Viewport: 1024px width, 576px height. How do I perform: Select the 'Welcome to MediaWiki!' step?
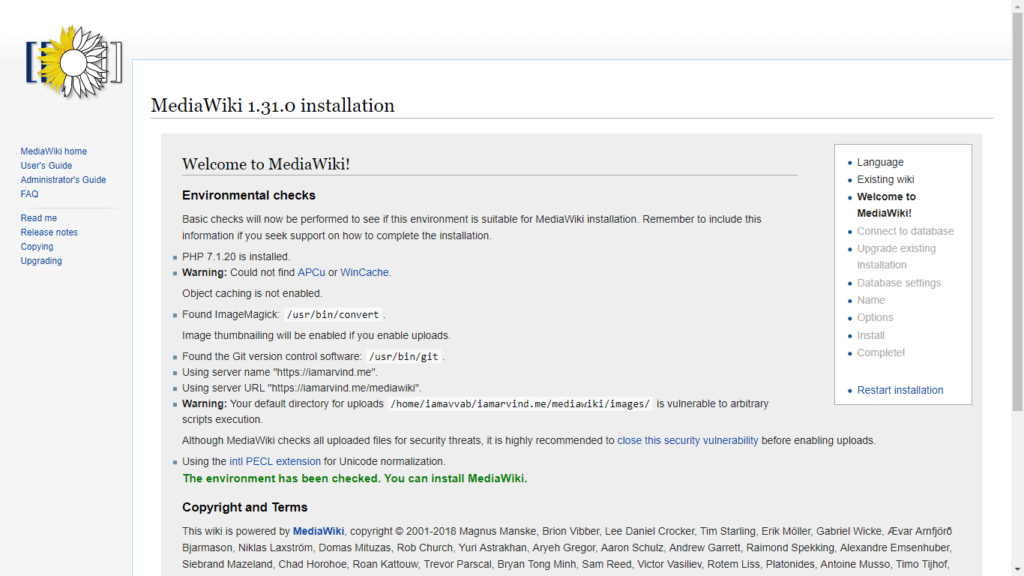click(886, 205)
